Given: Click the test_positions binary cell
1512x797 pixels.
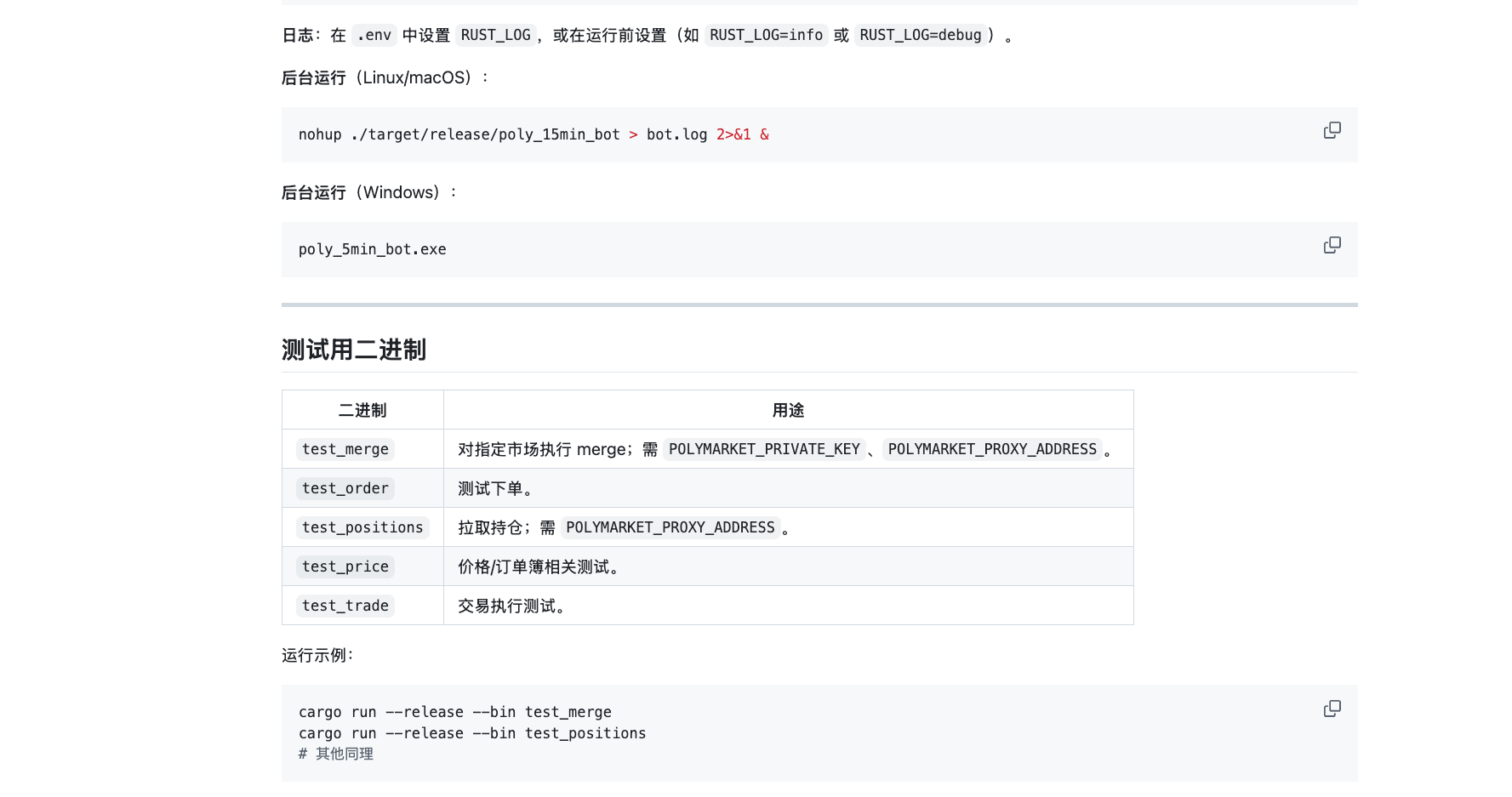Looking at the screenshot, I should pyautogui.click(x=362, y=527).
